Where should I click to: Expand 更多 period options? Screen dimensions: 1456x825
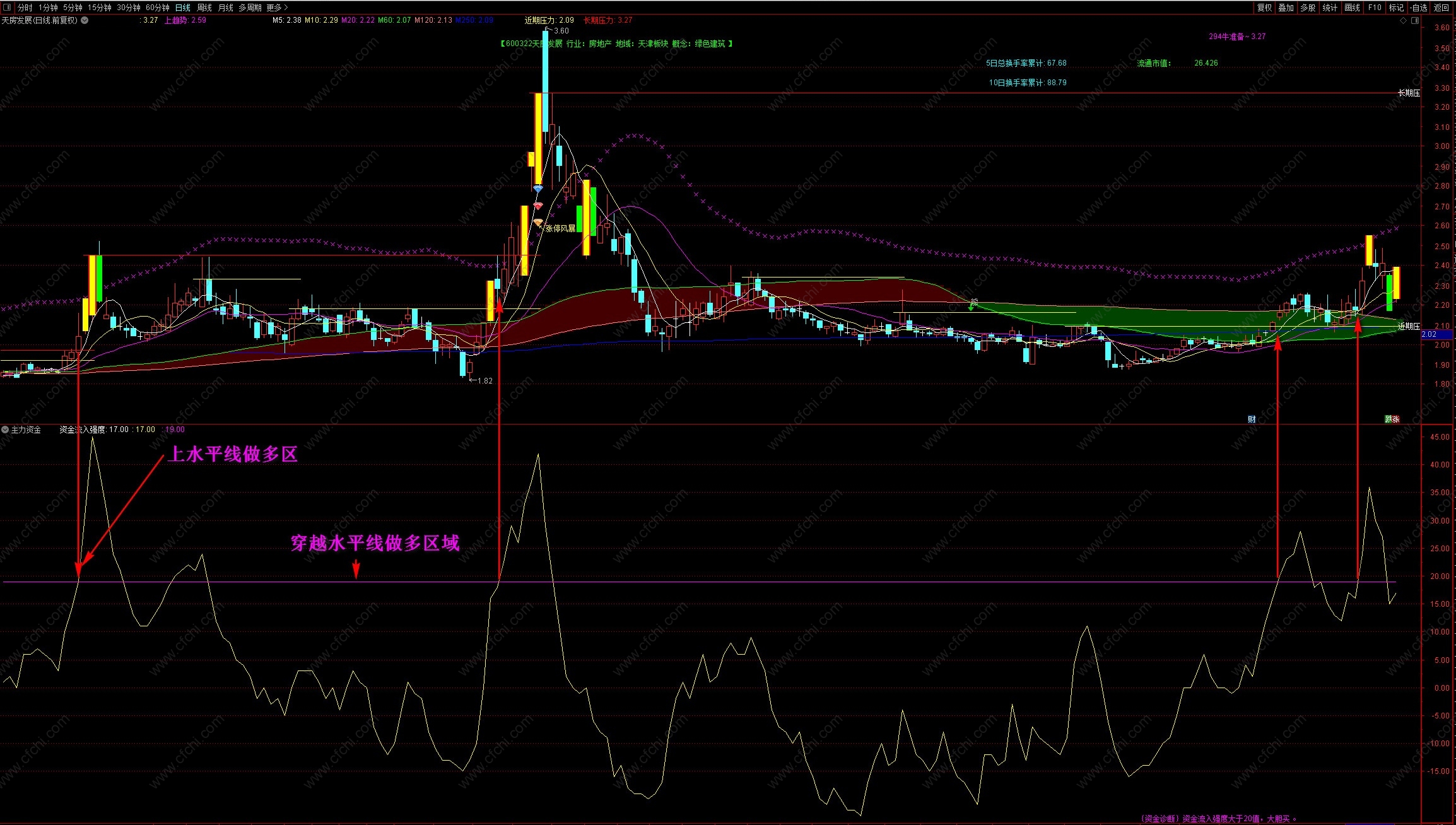[277, 8]
